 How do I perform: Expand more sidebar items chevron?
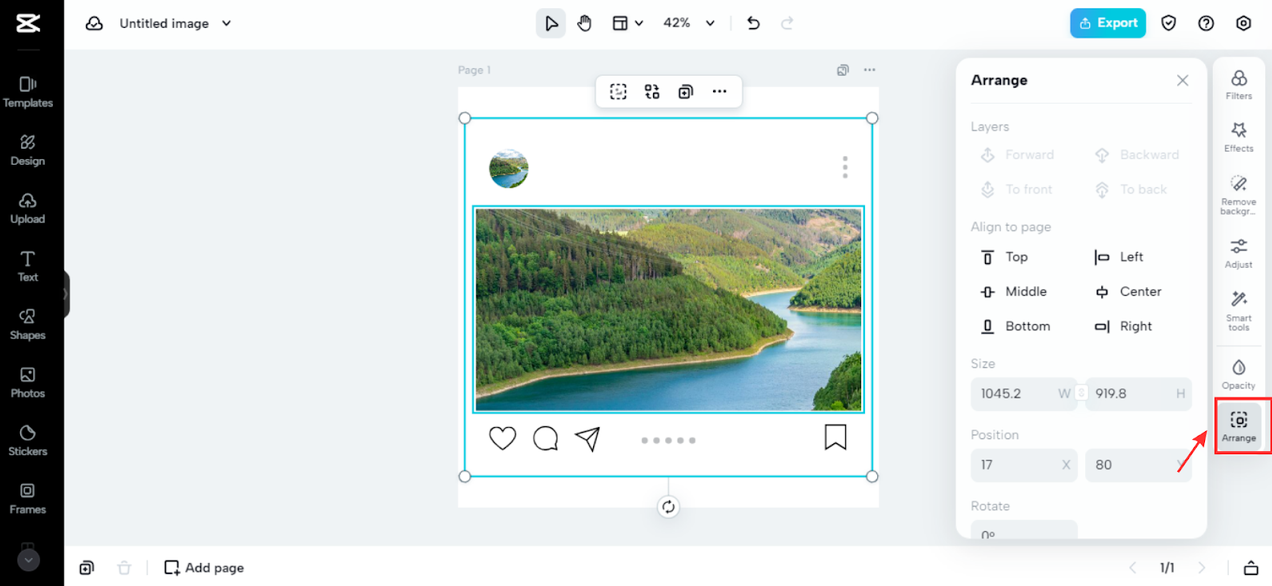(x=28, y=560)
